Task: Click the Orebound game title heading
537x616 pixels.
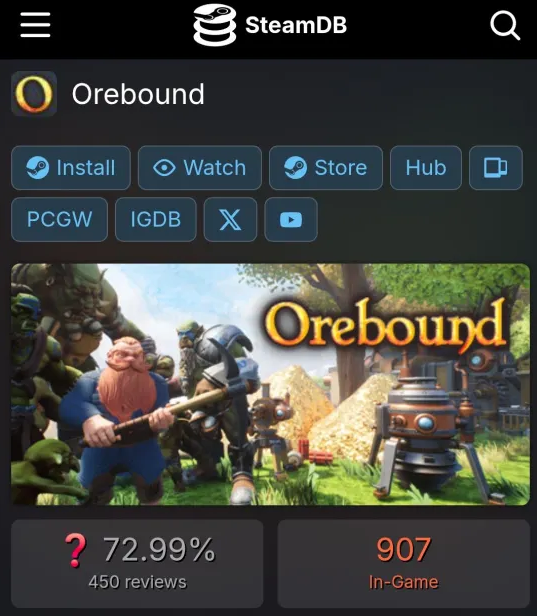Action: coord(138,94)
